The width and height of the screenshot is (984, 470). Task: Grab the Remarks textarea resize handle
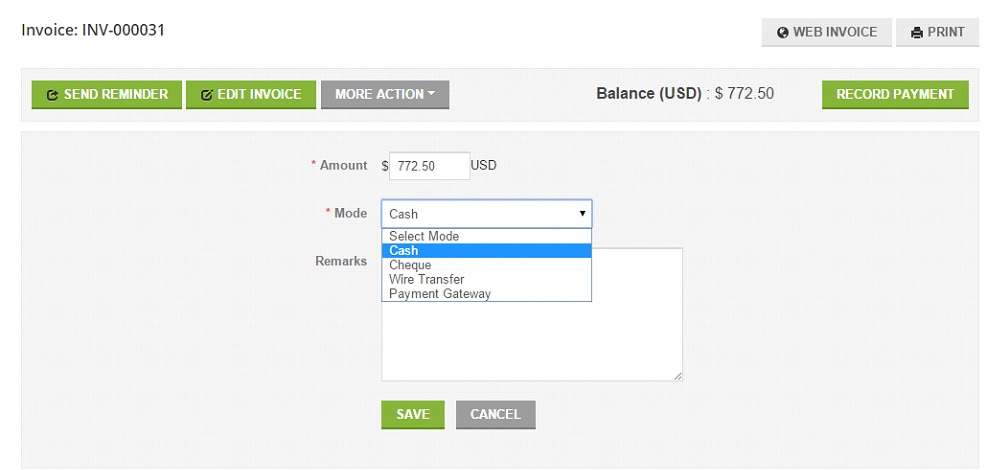click(677, 375)
